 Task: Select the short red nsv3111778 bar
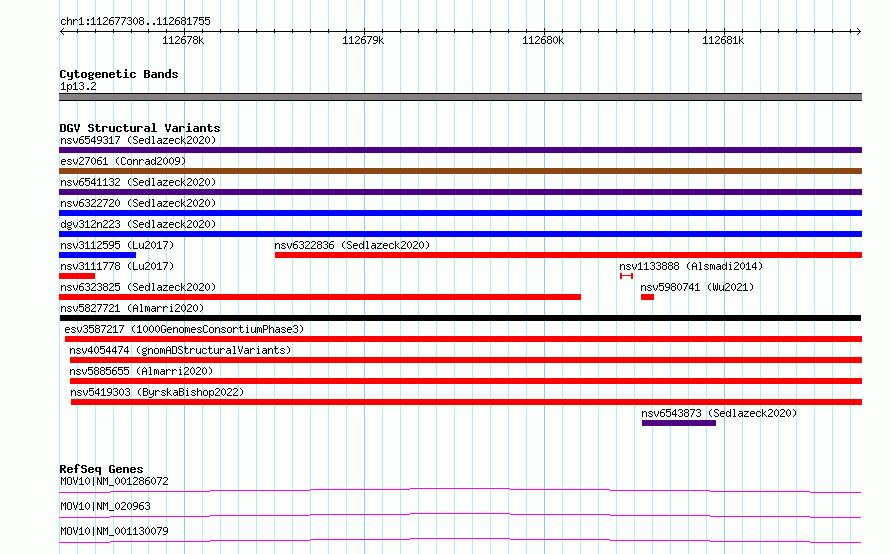click(x=77, y=276)
